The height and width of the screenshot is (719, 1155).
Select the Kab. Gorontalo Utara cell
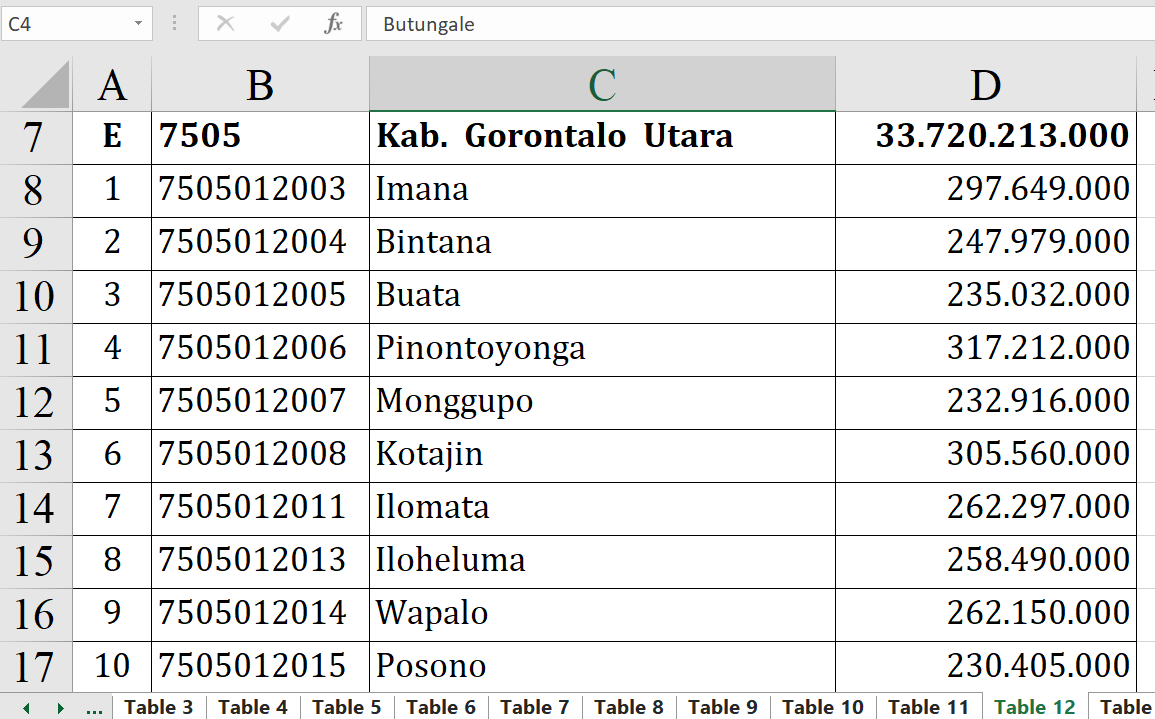click(601, 136)
